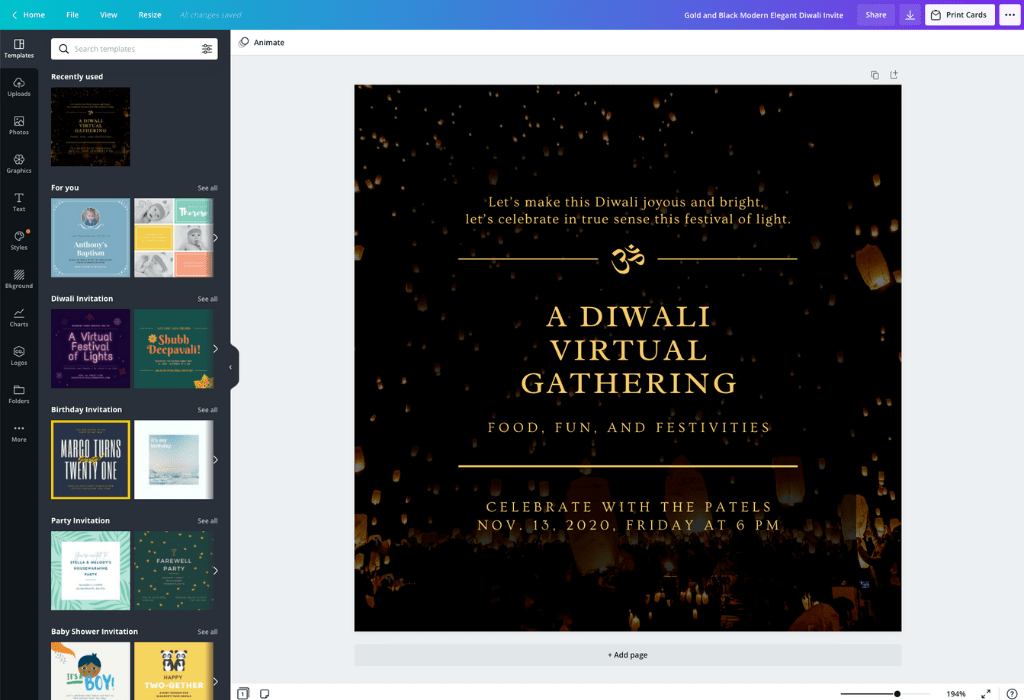Open notes from the status bar icon
The height and width of the screenshot is (700, 1024).
(x=264, y=692)
